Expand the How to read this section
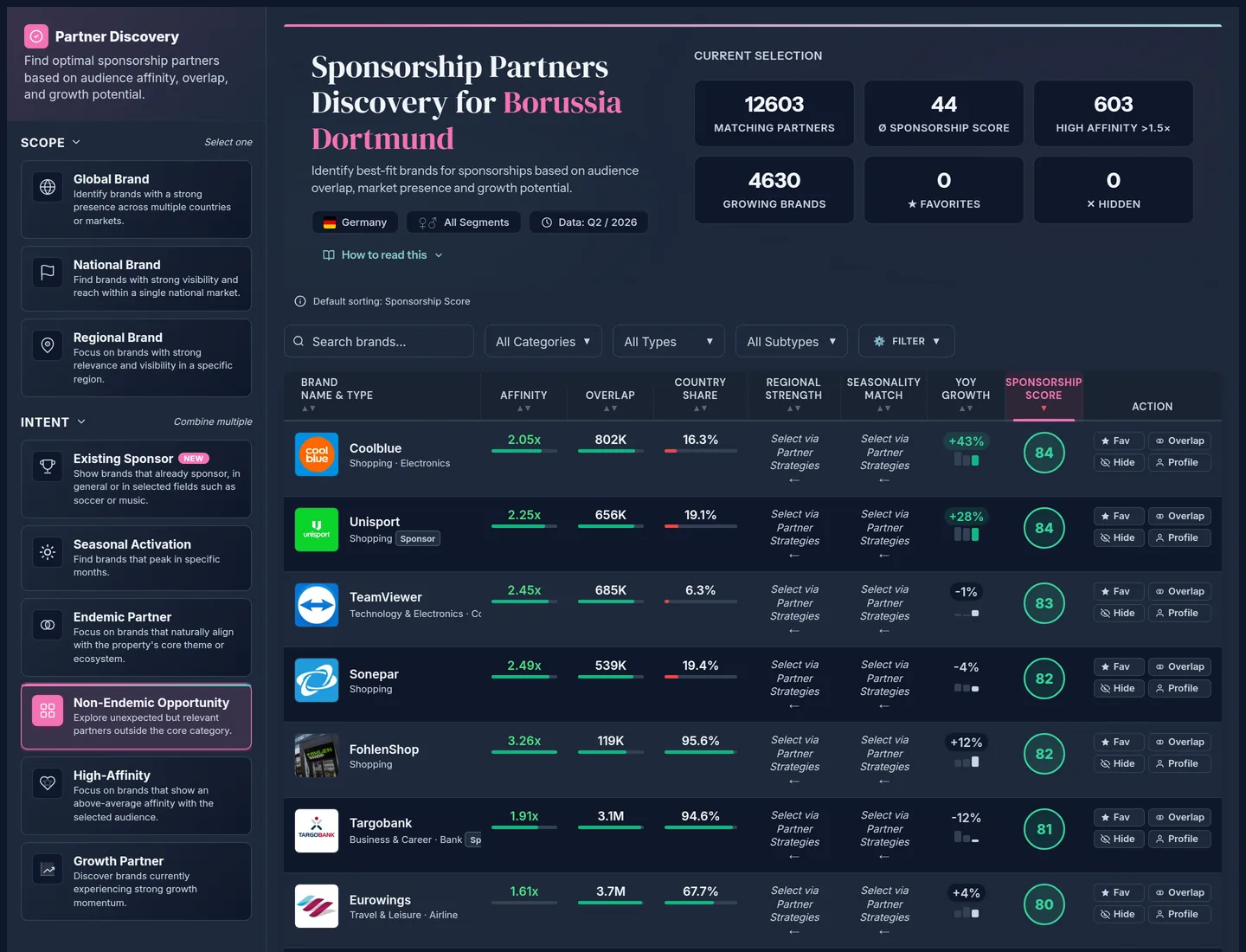 pyautogui.click(x=382, y=254)
